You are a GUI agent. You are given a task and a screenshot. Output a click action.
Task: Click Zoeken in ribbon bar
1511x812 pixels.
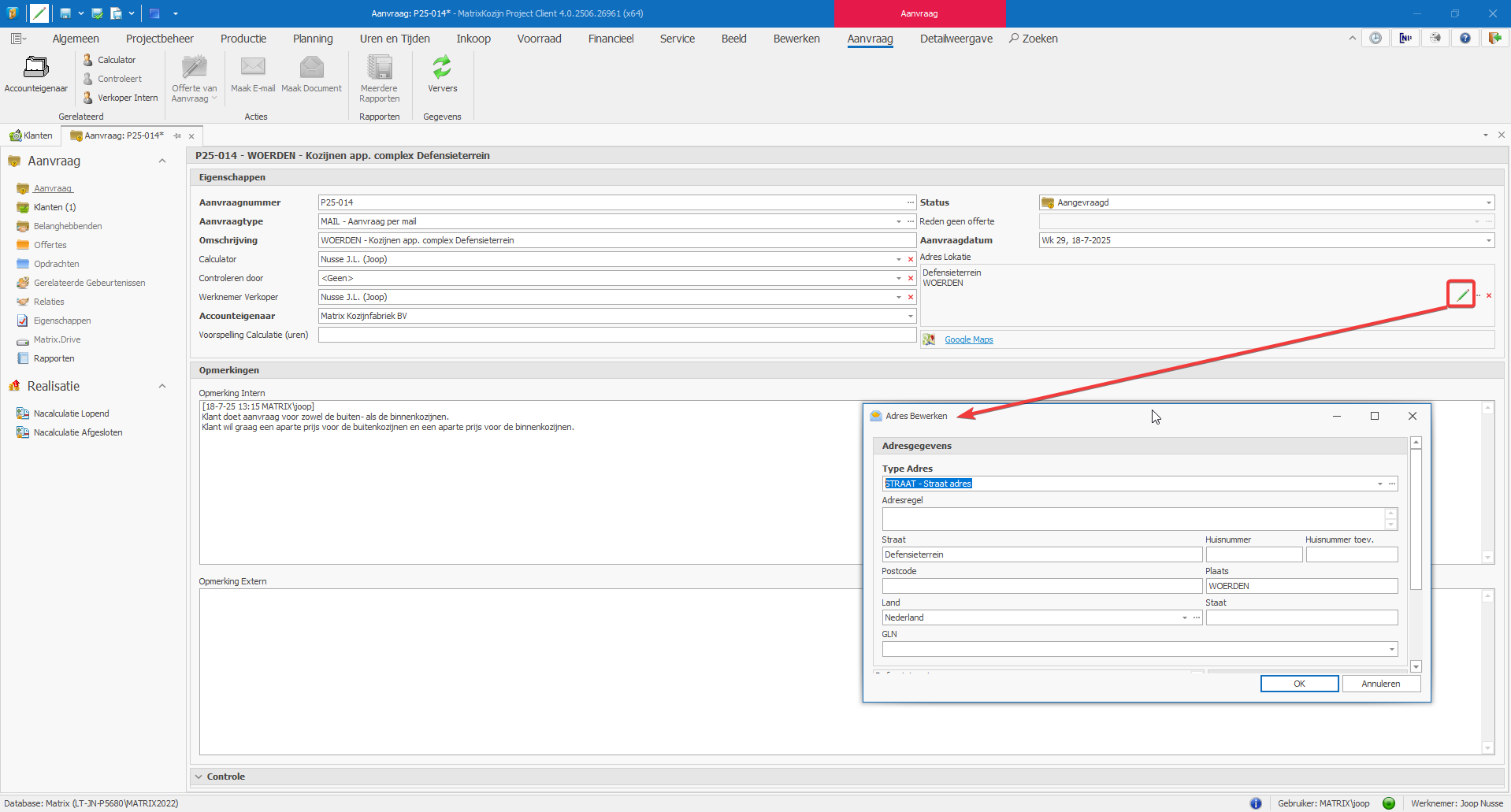tap(1034, 39)
